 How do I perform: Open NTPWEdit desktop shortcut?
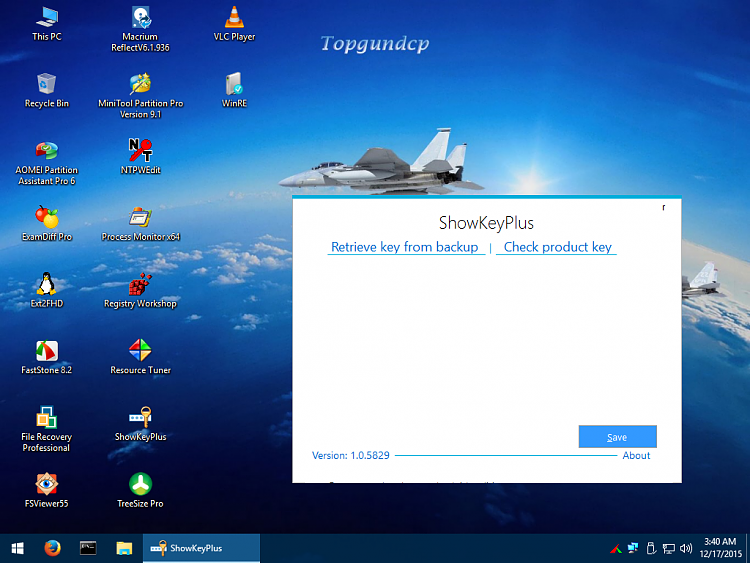[140, 157]
